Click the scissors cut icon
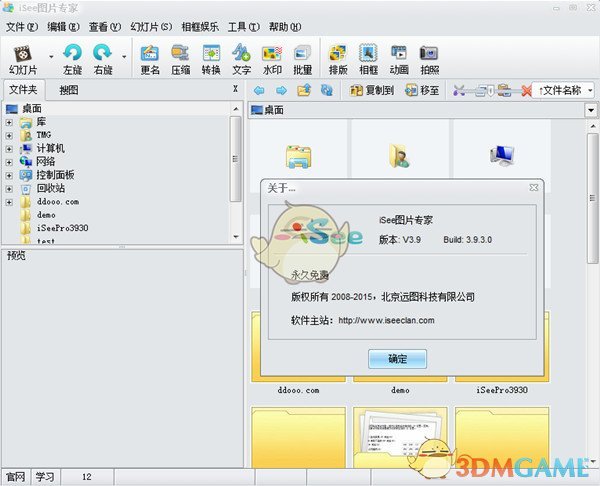600x486 pixels. pyautogui.click(x=459, y=91)
